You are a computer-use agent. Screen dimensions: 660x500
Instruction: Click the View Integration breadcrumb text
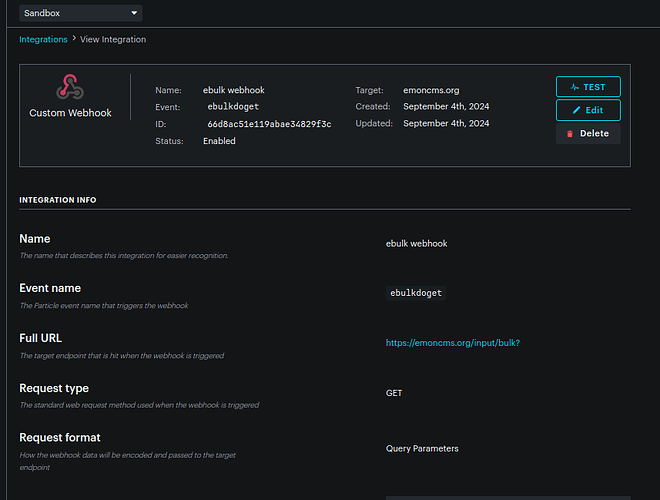click(113, 40)
